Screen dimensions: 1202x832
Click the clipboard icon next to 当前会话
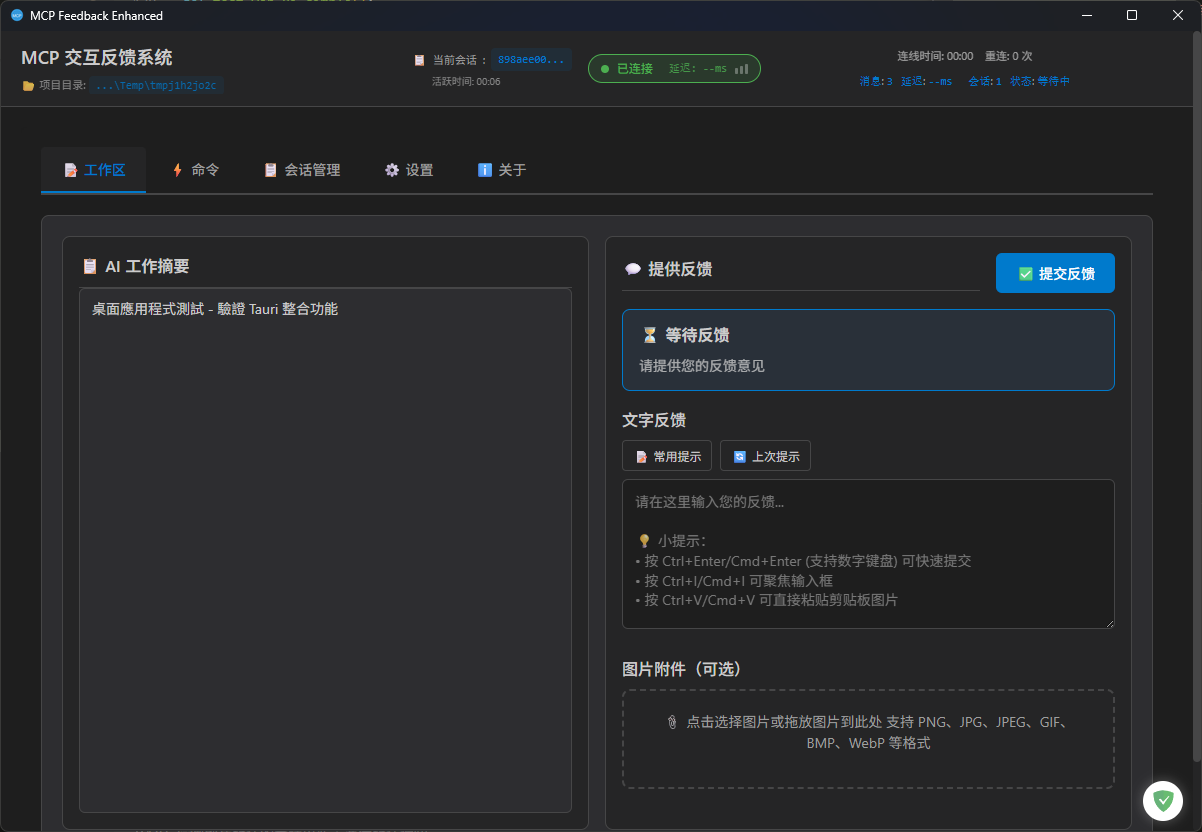click(420, 60)
